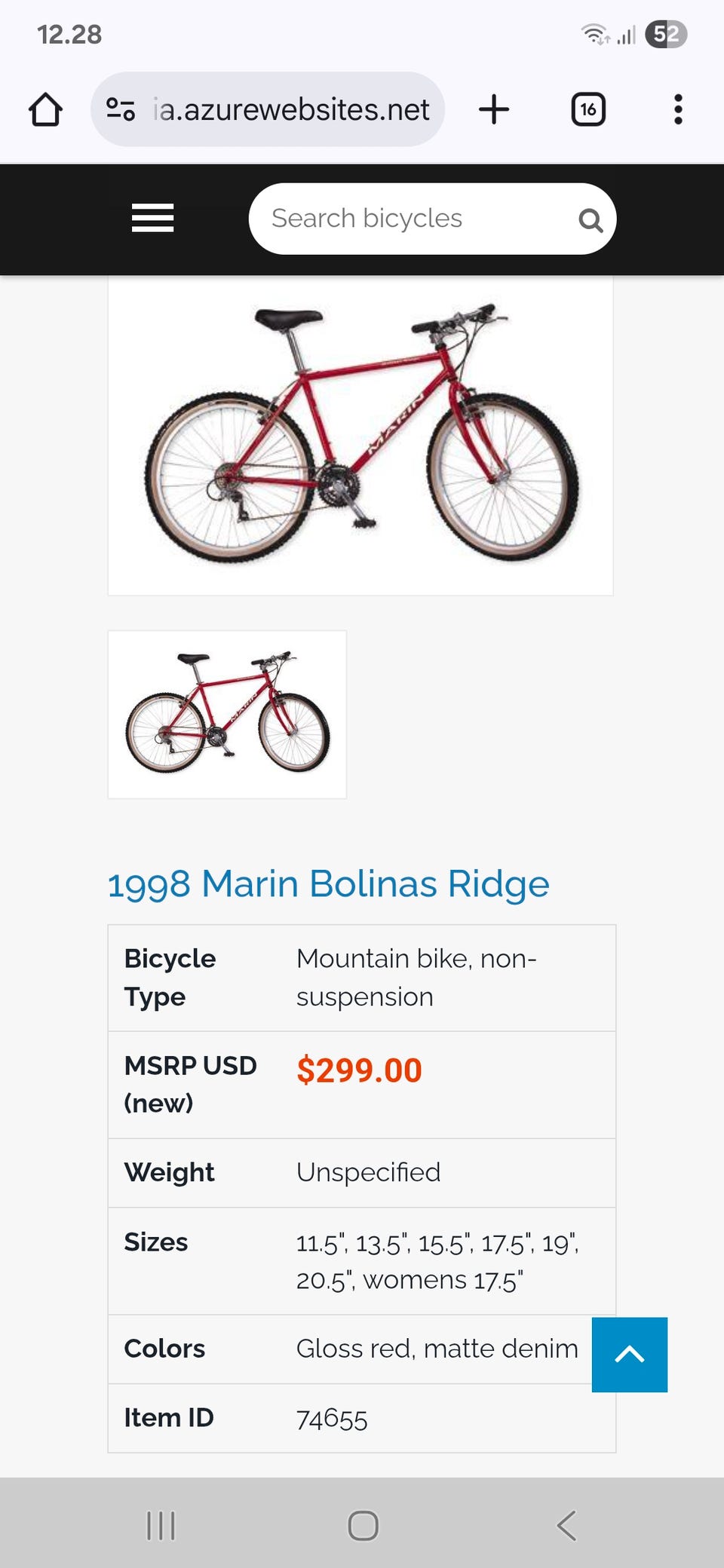Tap the Android recent apps button
The height and width of the screenshot is (1568, 724).
point(161,1526)
